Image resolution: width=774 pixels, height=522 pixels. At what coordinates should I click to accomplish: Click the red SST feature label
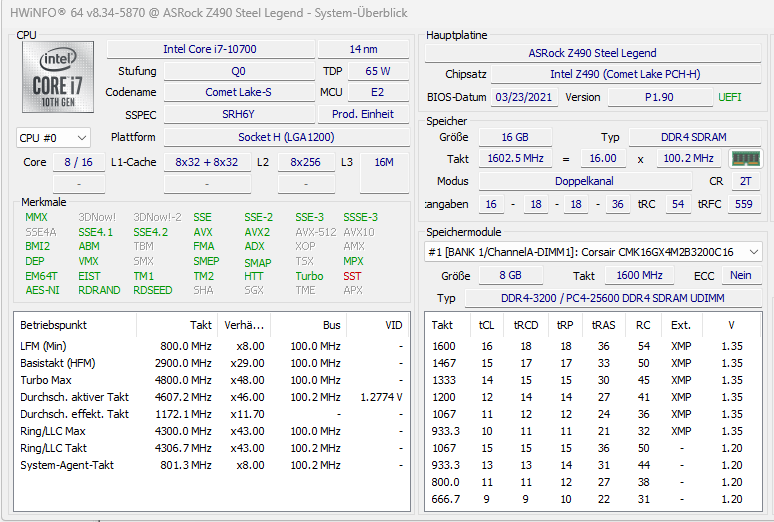pyautogui.click(x=352, y=276)
